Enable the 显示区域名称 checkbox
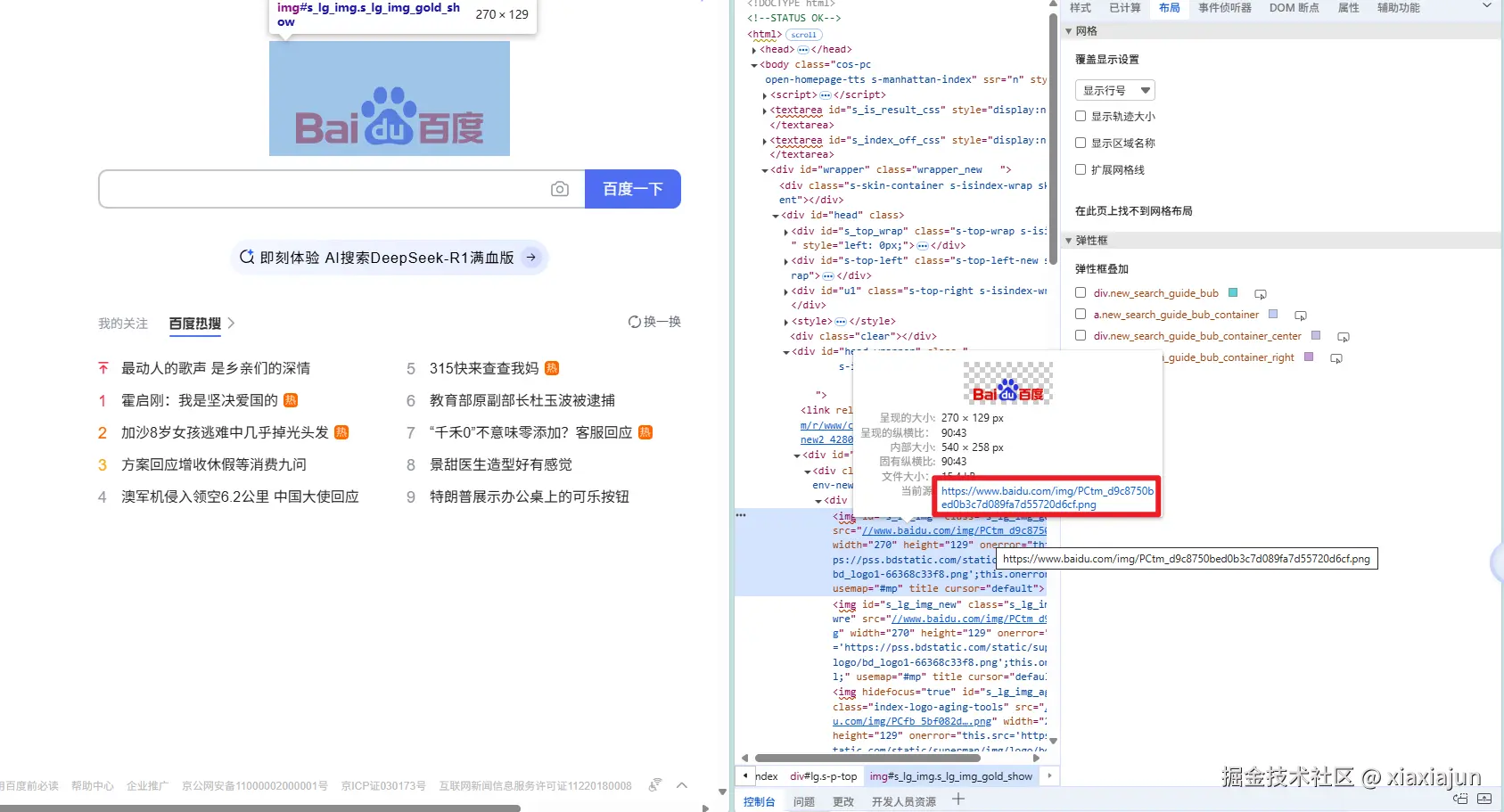Image resolution: width=1504 pixels, height=812 pixels. pyautogui.click(x=1081, y=143)
